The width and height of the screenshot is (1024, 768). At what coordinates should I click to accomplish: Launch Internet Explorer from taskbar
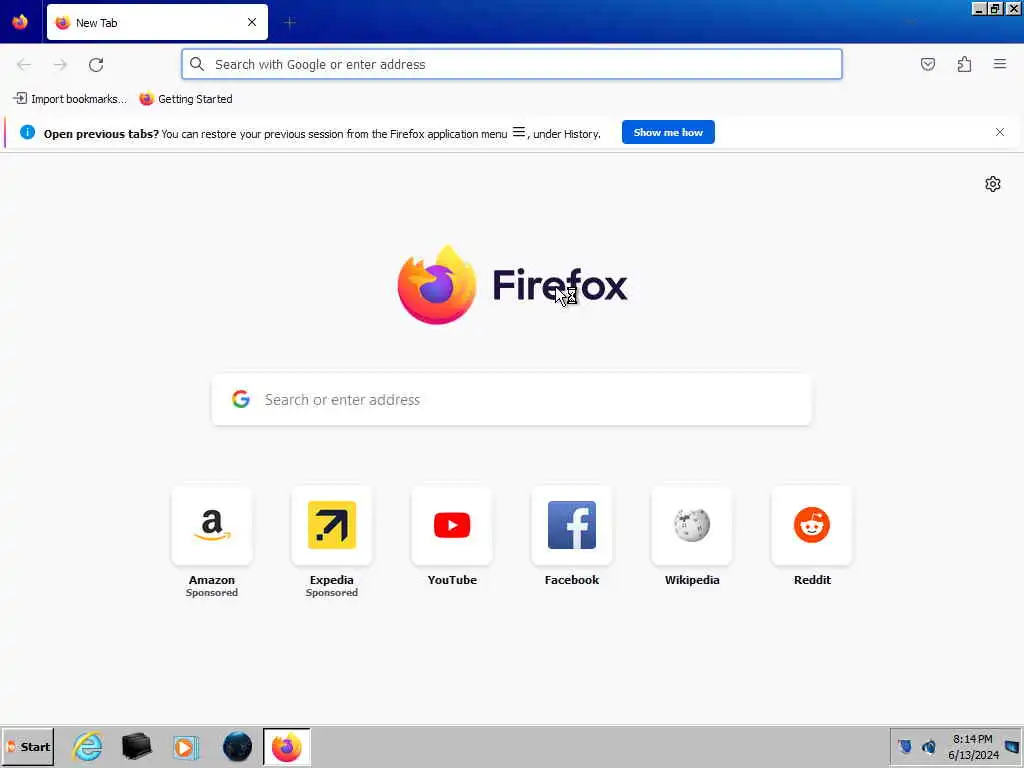[88, 746]
